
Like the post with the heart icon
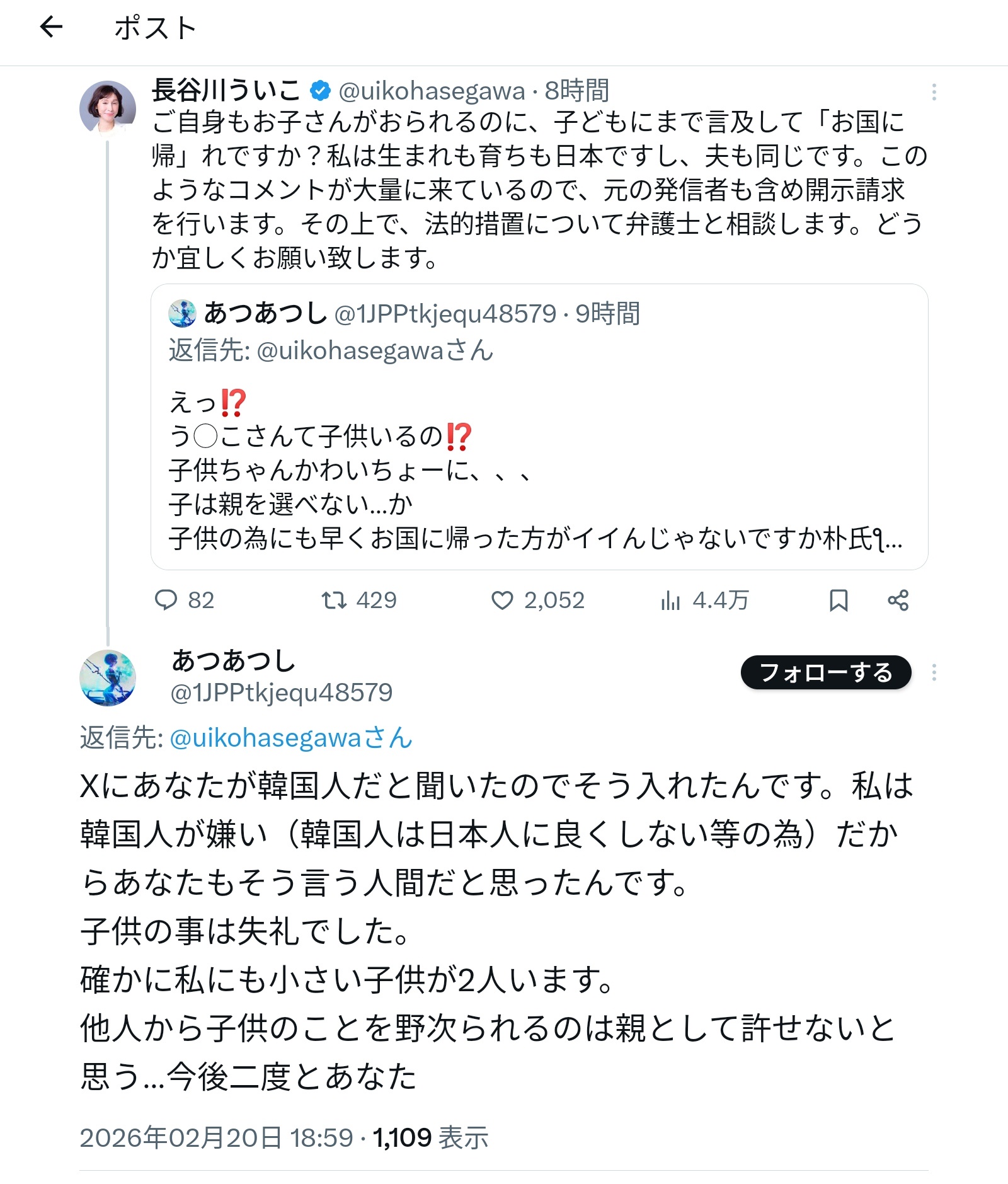click(502, 600)
